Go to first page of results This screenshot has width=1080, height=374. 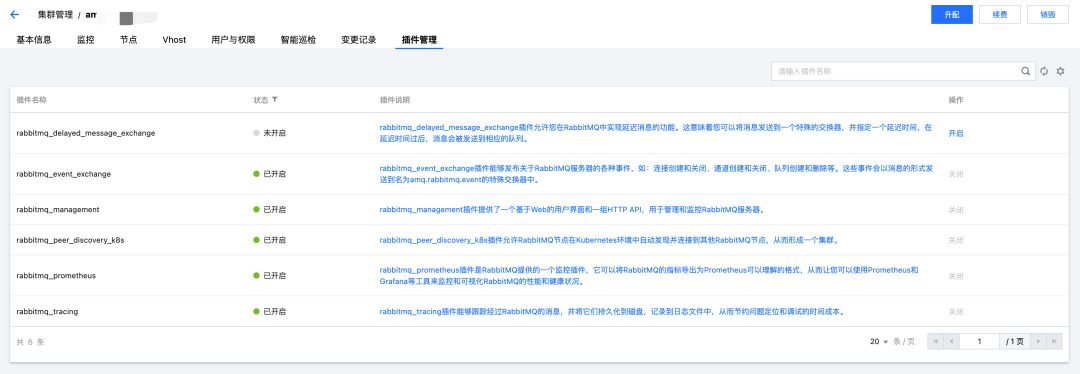pos(935,342)
